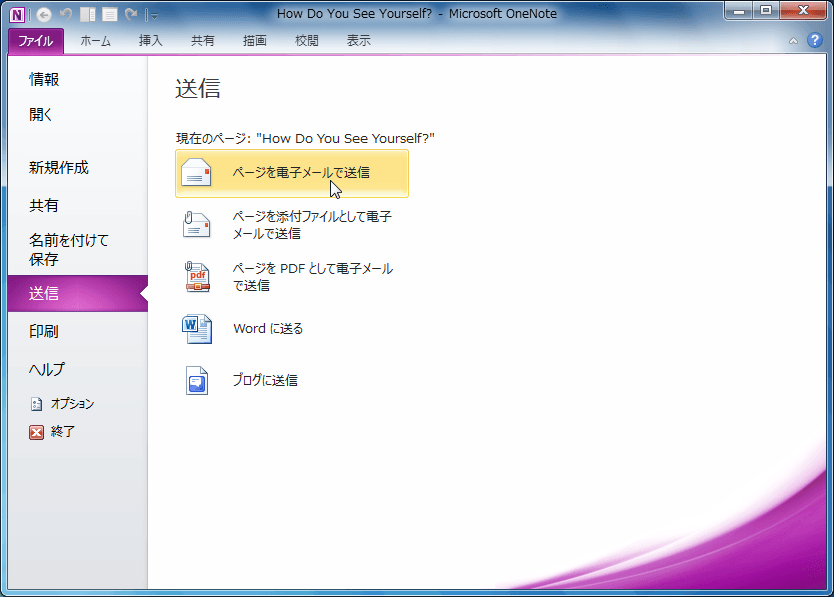The image size is (834, 597).
Task: Click the Redo icon in quick access toolbar
Action: [x=131, y=14]
